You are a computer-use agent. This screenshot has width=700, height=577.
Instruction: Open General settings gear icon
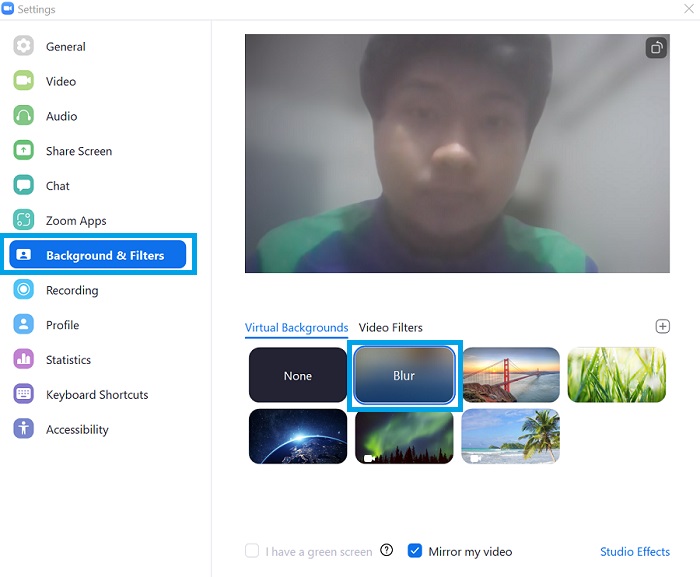click(x=23, y=46)
